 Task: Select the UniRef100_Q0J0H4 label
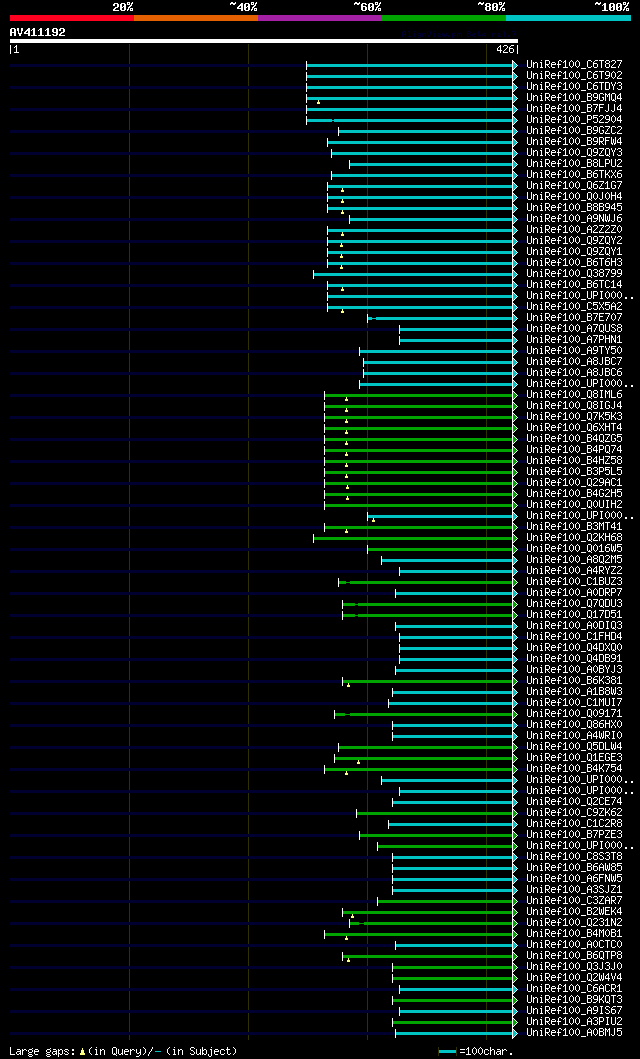(x=575, y=197)
